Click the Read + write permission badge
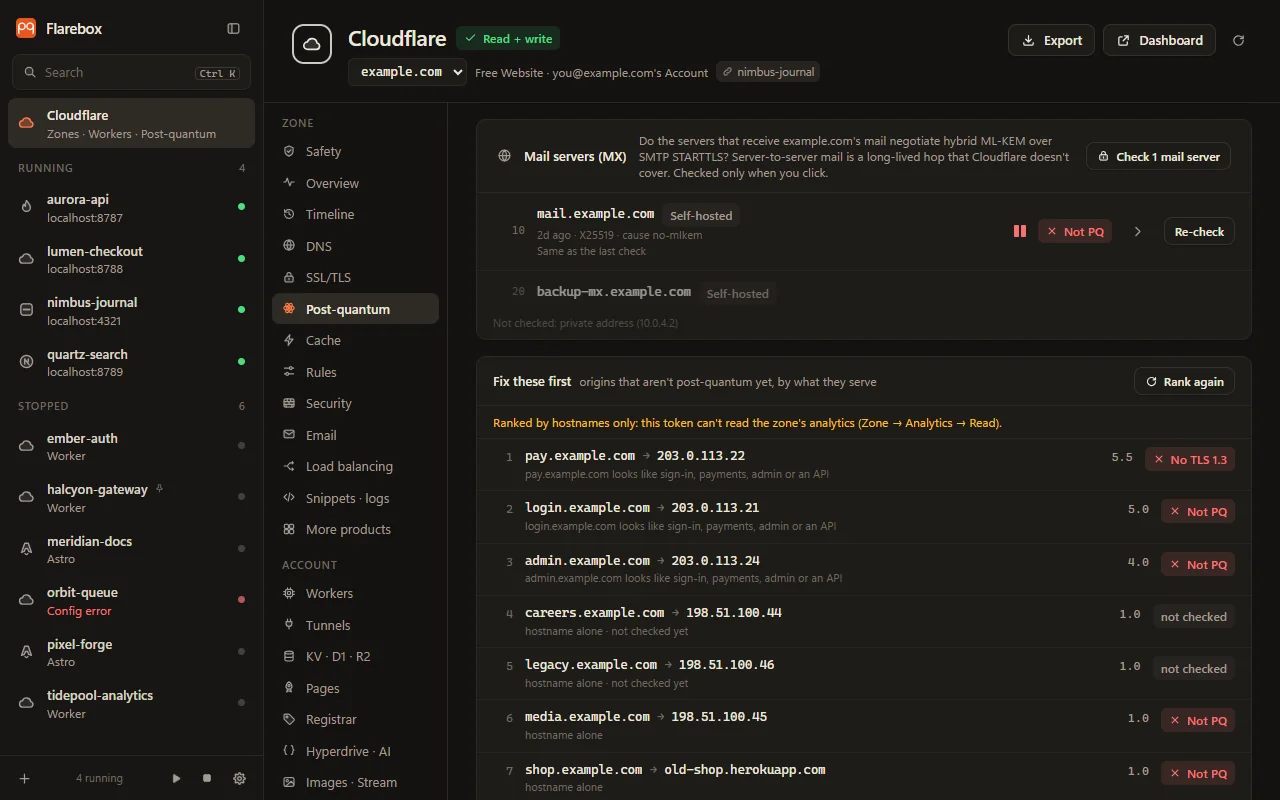Screen dimensions: 1280x800 pyautogui.click(x=508, y=39)
